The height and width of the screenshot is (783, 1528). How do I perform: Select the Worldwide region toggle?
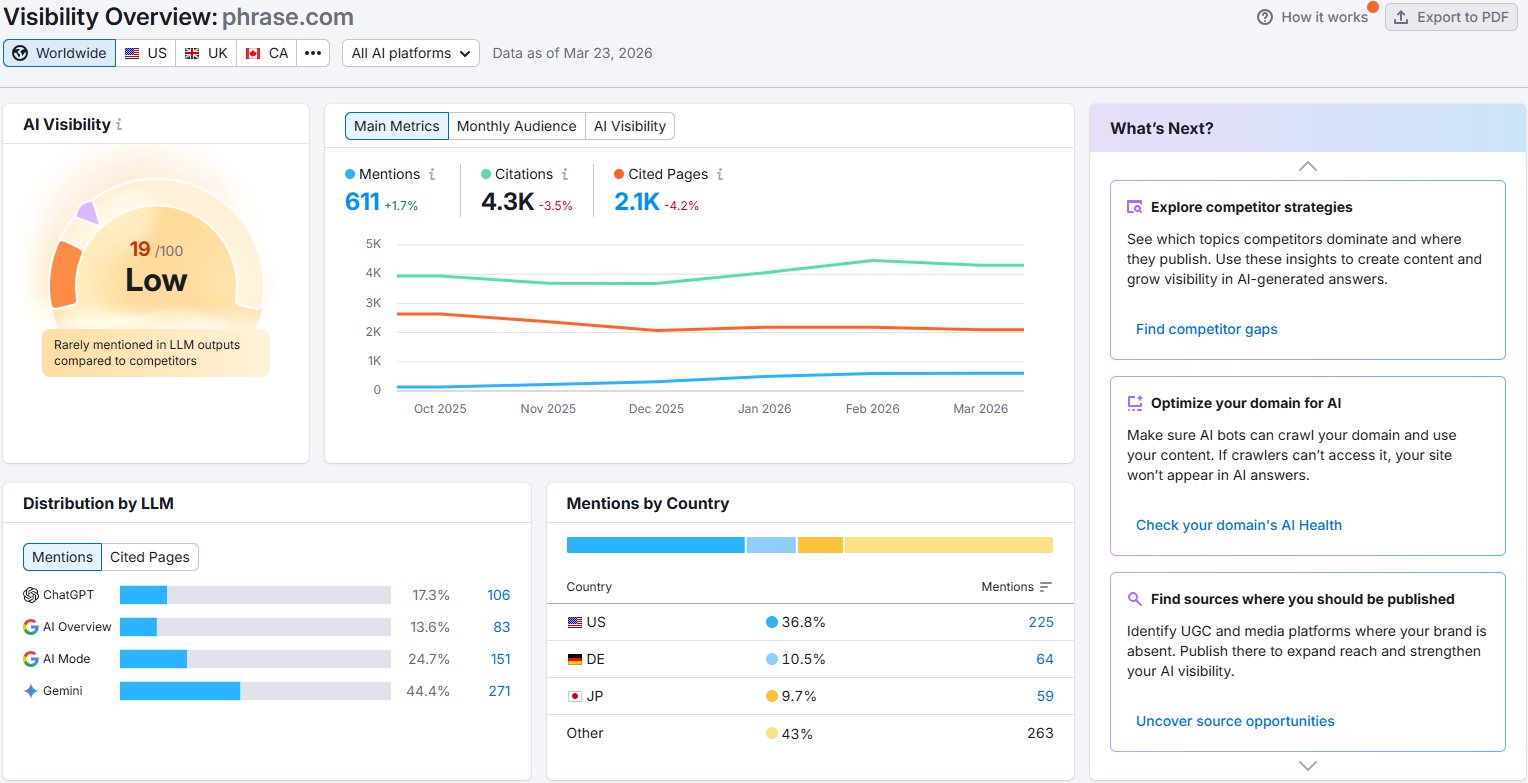(59, 53)
